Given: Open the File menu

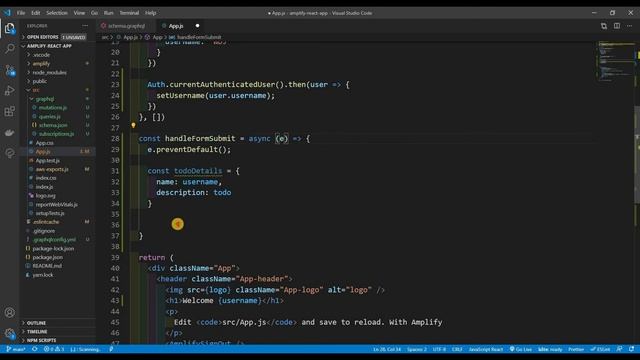Looking at the screenshot, I should point(21,13).
